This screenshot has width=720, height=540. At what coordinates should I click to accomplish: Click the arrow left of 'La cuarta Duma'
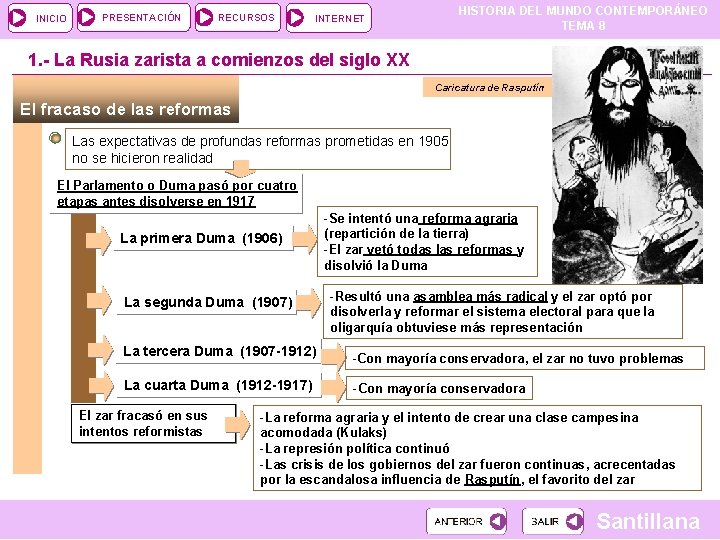(x=100, y=386)
